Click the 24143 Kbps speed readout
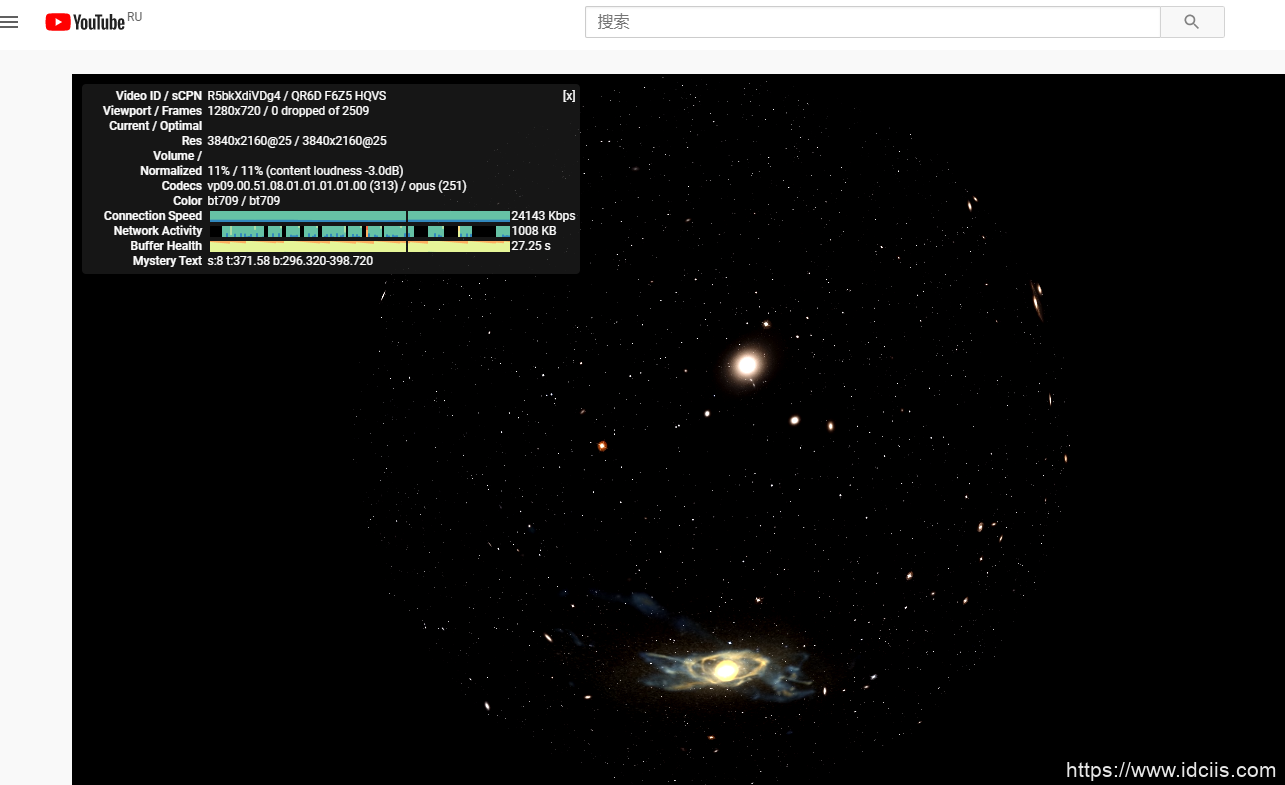The height and width of the screenshot is (785, 1285). pos(543,216)
